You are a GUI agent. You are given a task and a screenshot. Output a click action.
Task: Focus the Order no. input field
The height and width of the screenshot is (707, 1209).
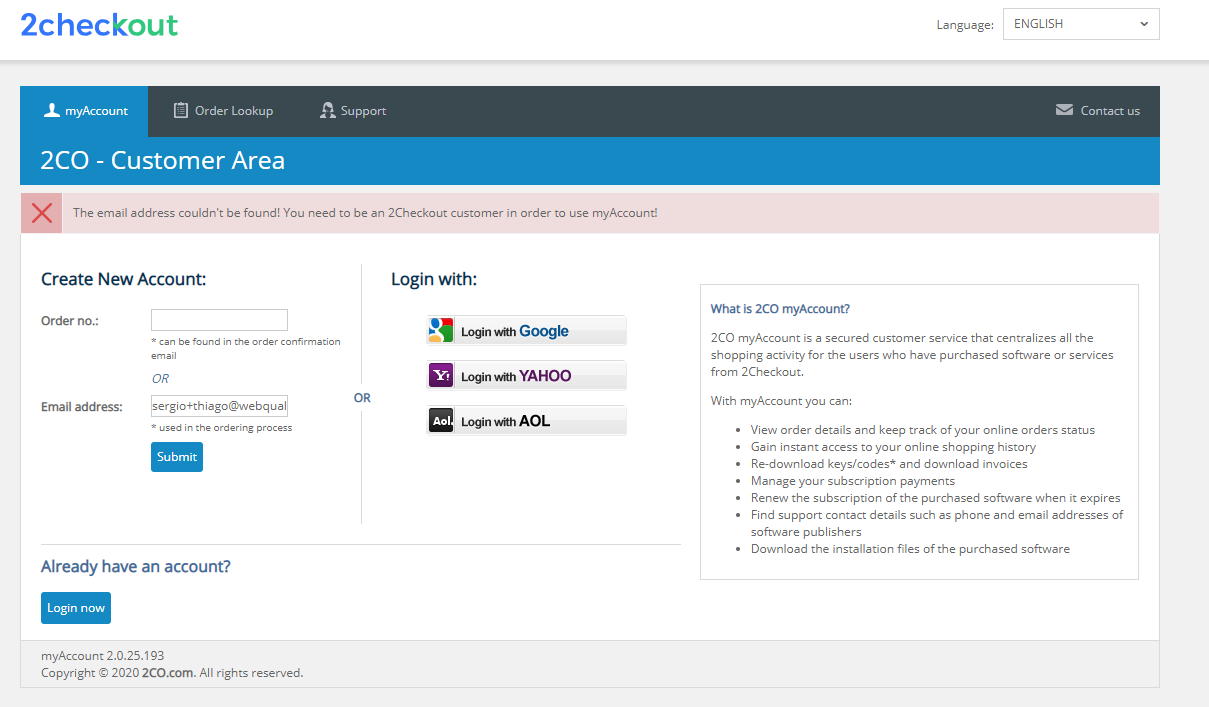point(219,320)
